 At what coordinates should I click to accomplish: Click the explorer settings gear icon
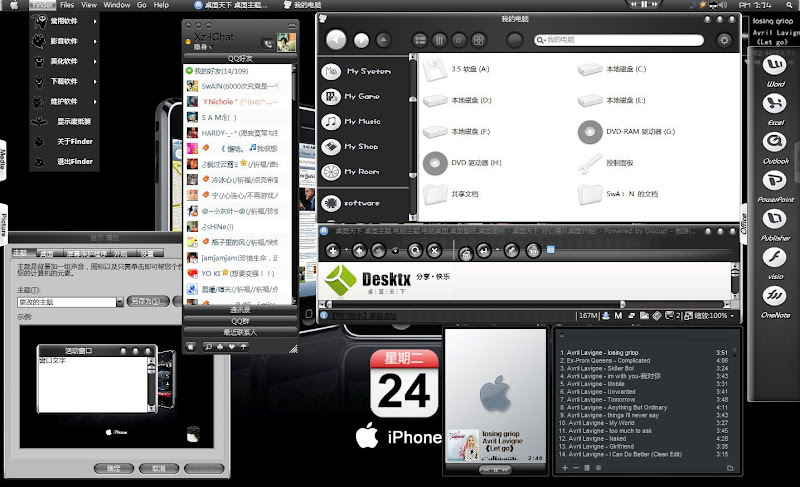point(724,40)
